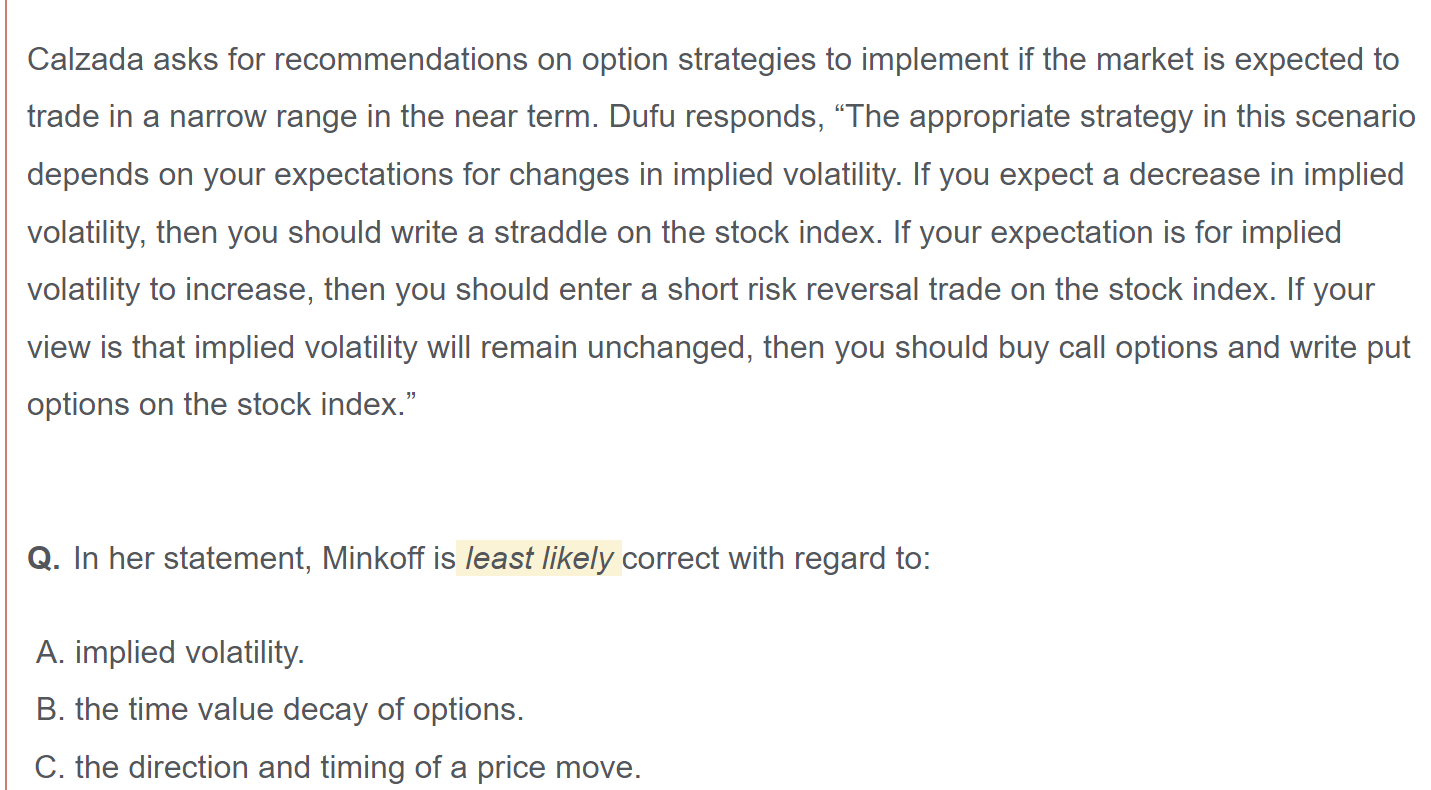This screenshot has width=1431, height=790.
Task: Choose answer B, time value decay of options
Action: click(280, 710)
